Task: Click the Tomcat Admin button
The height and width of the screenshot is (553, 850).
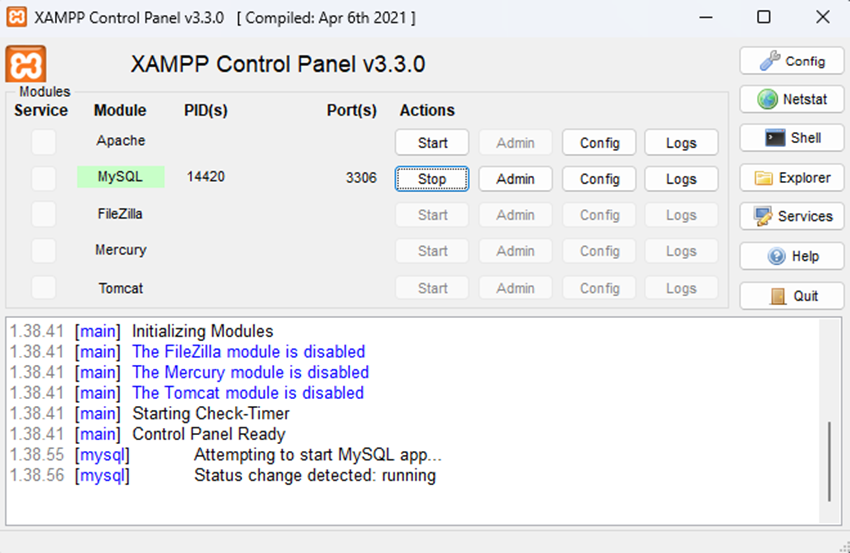Action: coord(516,288)
